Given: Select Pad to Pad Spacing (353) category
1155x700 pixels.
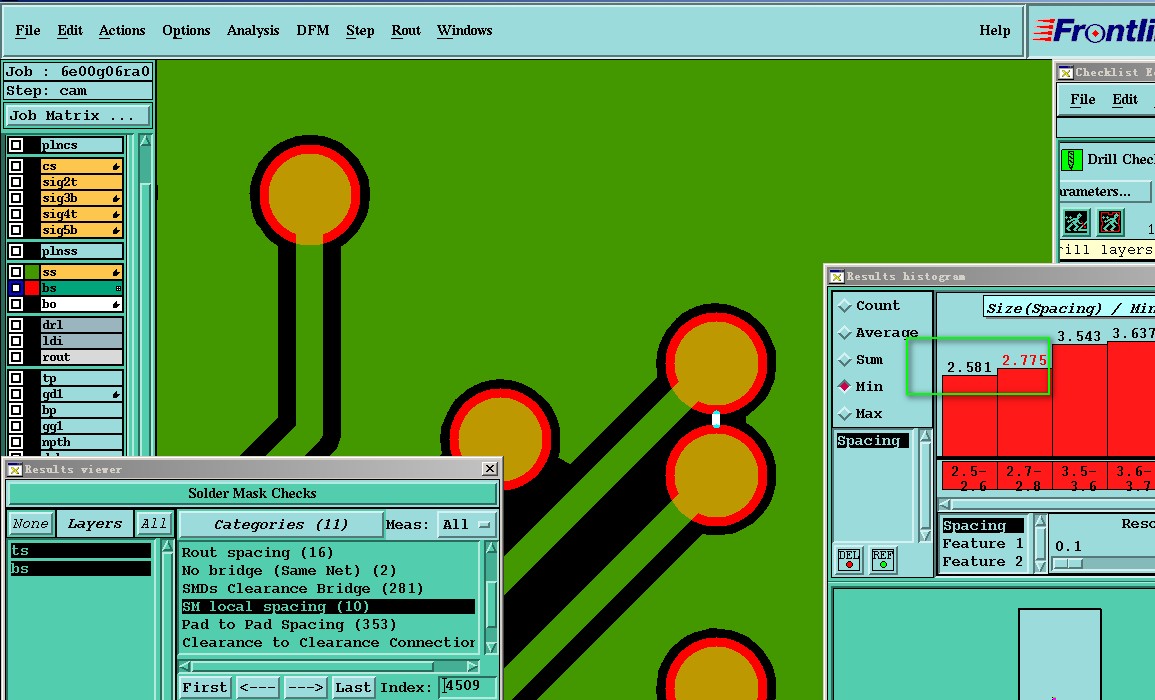Looking at the screenshot, I should (x=289, y=625).
